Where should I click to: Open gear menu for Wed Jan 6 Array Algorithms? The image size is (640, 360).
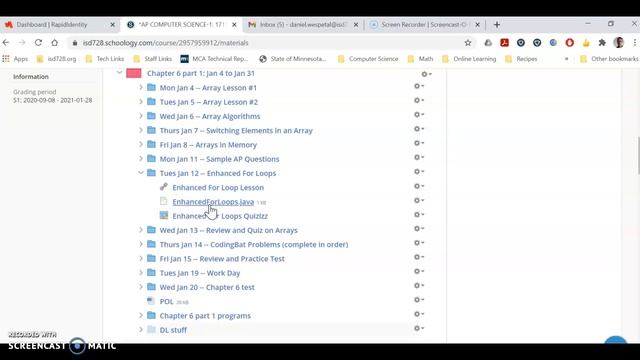[419, 115]
